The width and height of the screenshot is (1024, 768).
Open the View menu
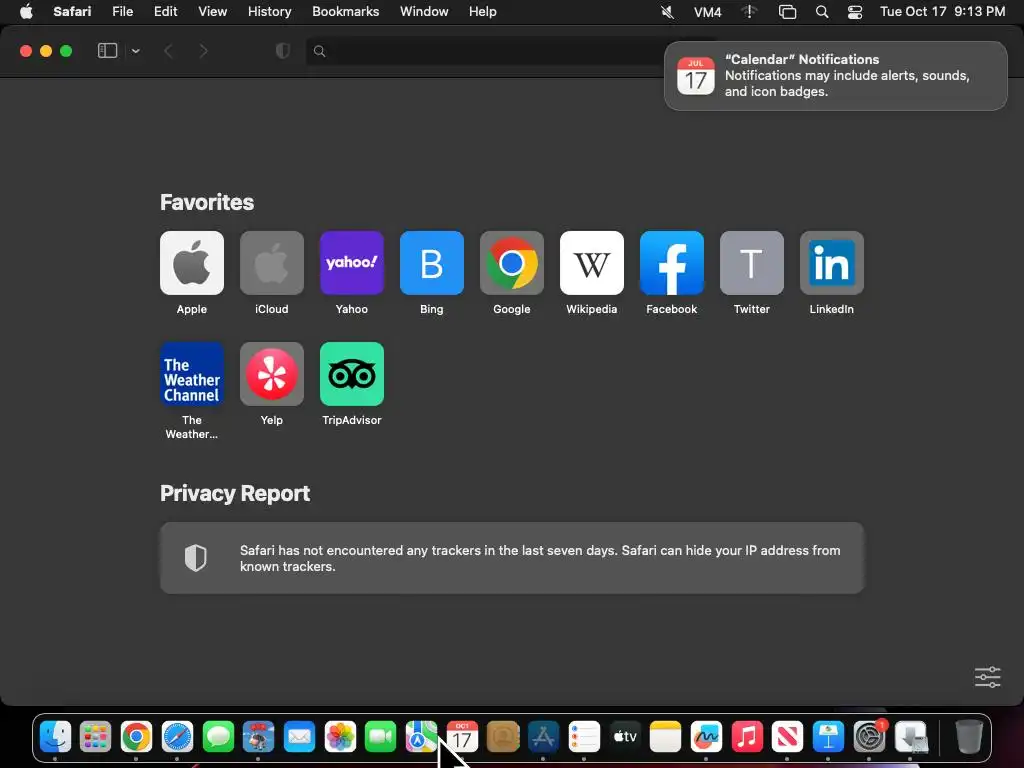click(212, 12)
